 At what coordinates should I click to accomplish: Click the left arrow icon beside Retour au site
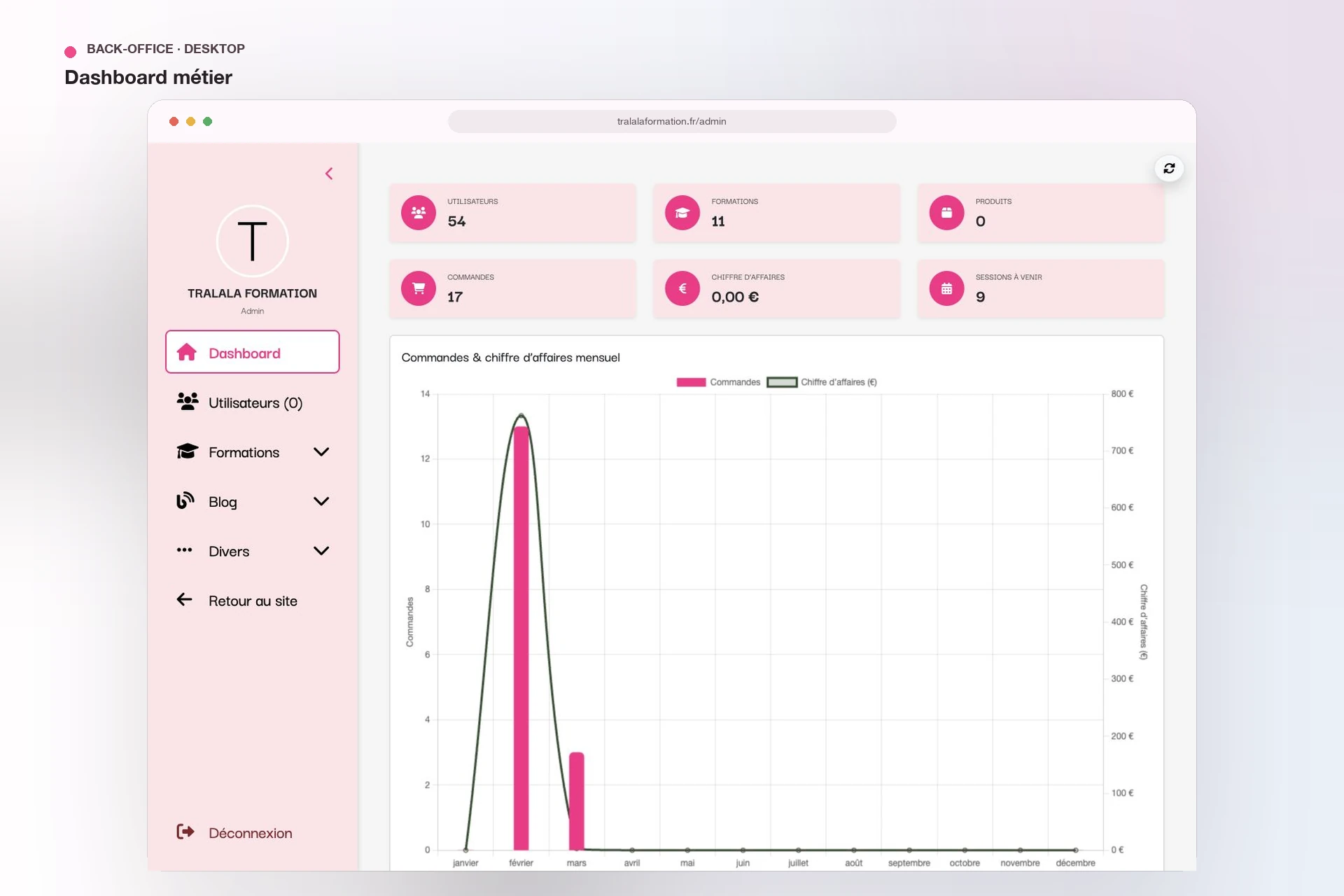pyautogui.click(x=184, y=599)
